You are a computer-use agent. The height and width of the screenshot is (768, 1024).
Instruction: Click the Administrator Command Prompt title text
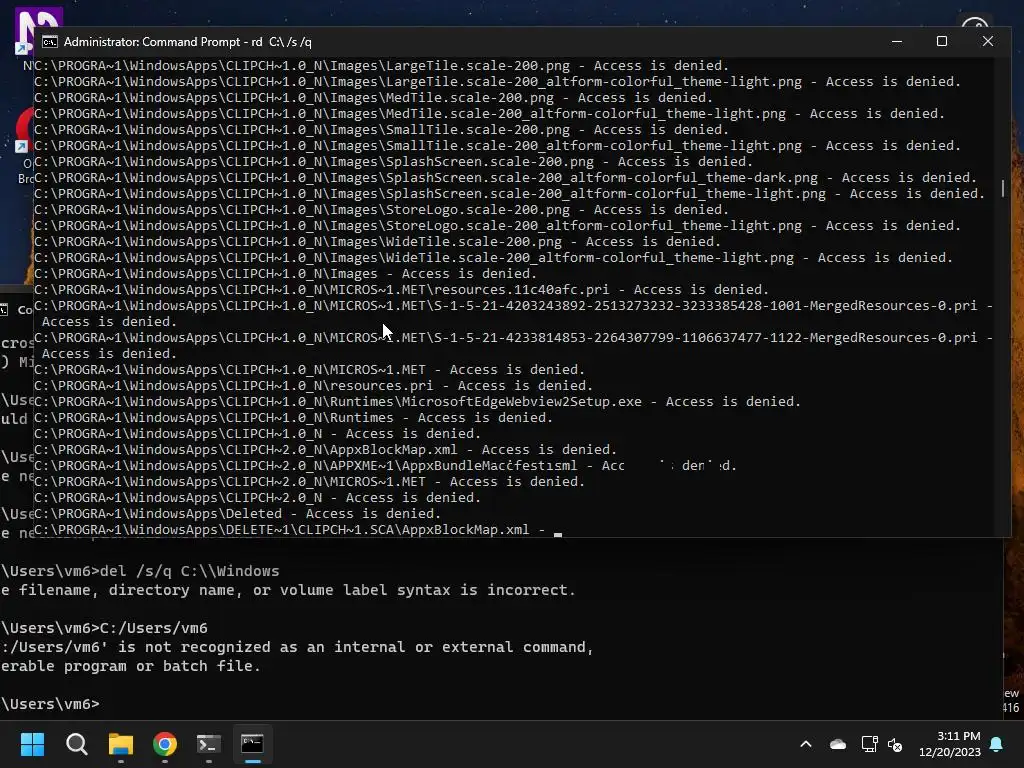click(187, 42)
